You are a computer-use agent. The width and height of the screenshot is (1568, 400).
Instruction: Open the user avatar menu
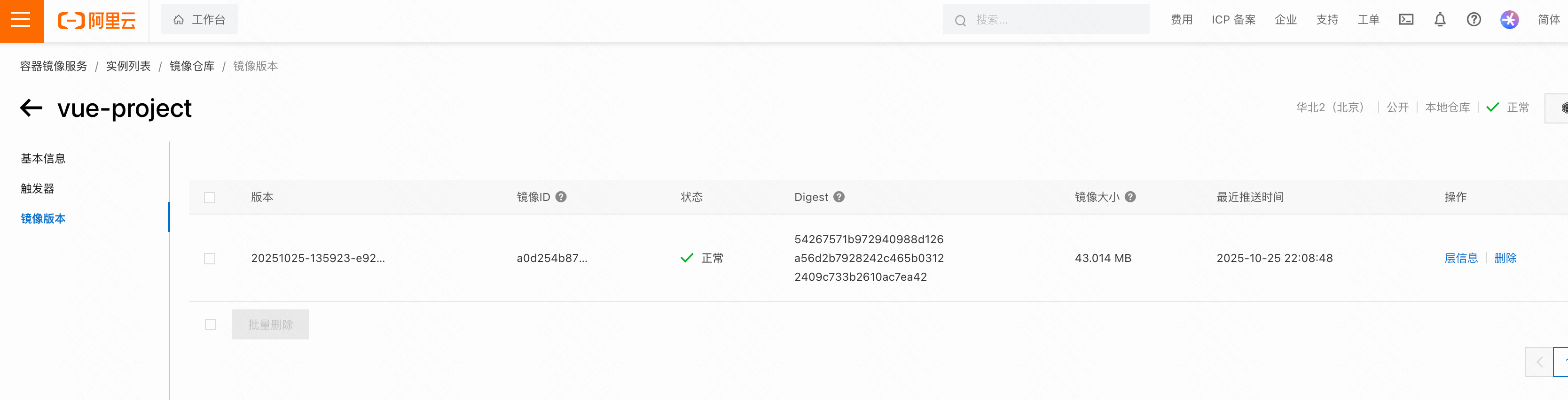click(1509, 20)
